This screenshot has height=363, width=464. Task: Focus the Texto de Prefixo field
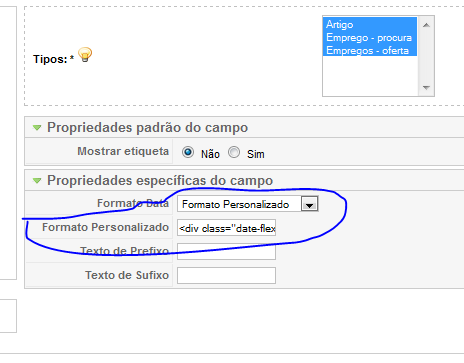[x=226, y=252]
